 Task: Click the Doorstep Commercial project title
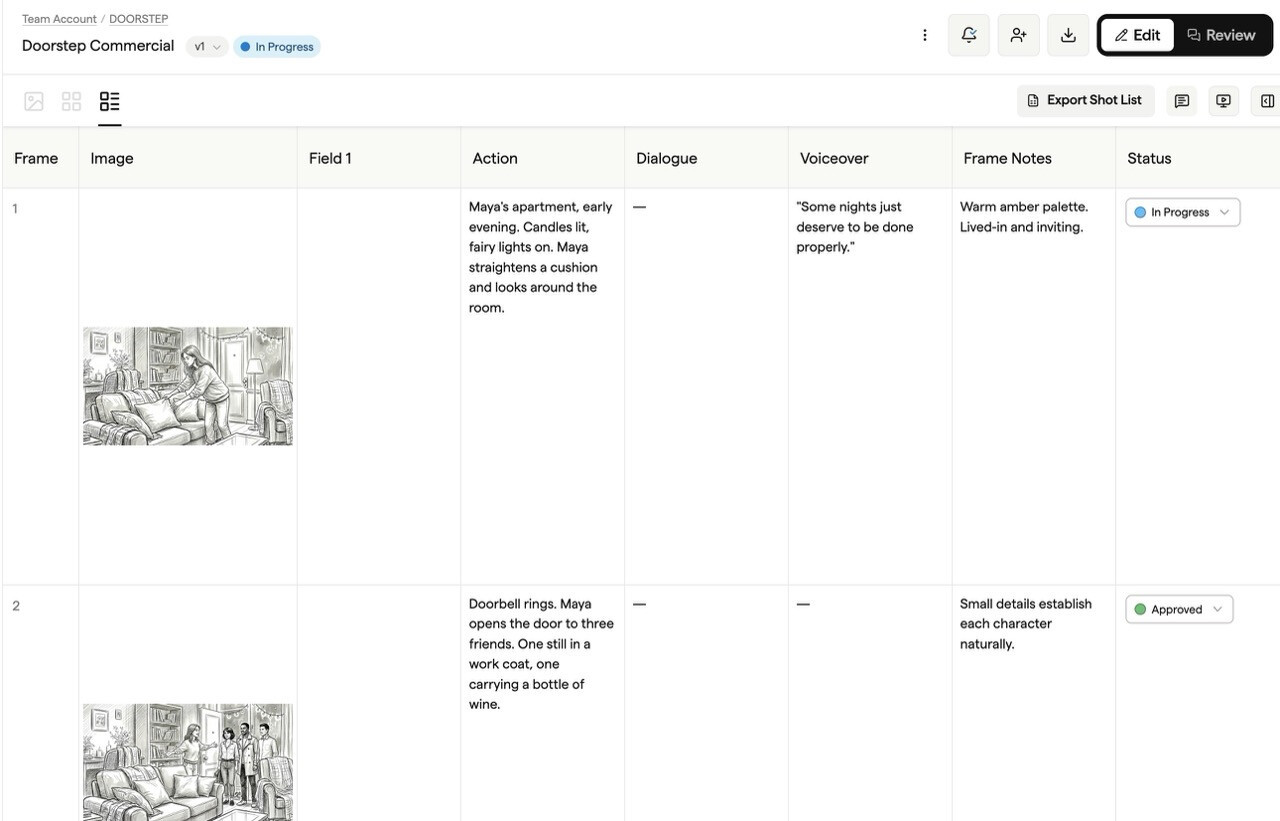pos(98,46)
